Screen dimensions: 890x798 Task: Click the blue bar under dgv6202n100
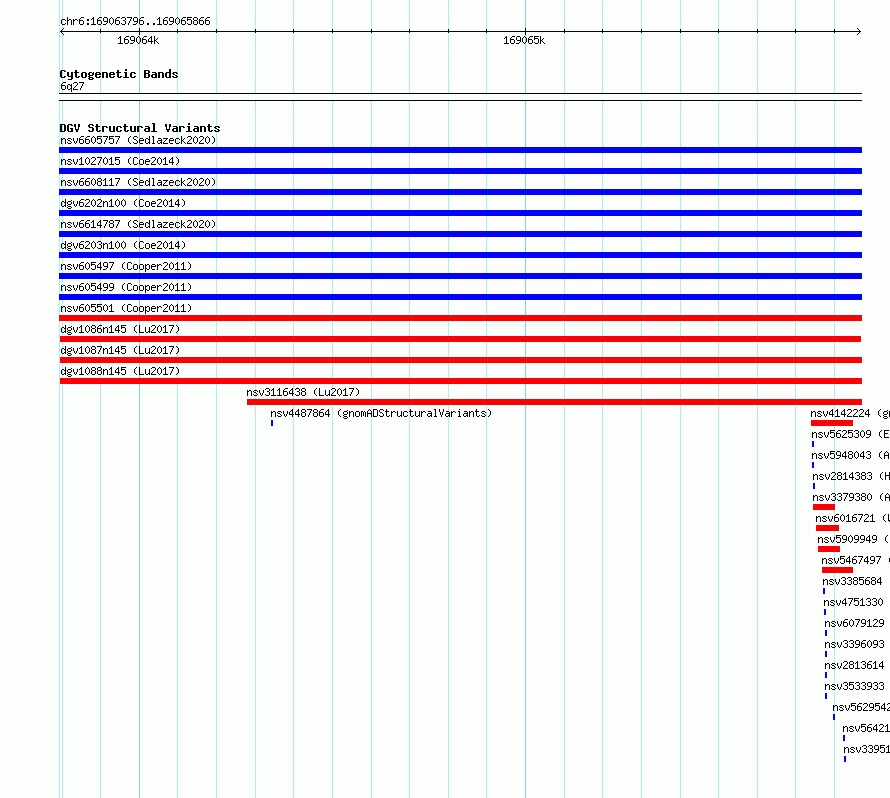tap(460, 213)
